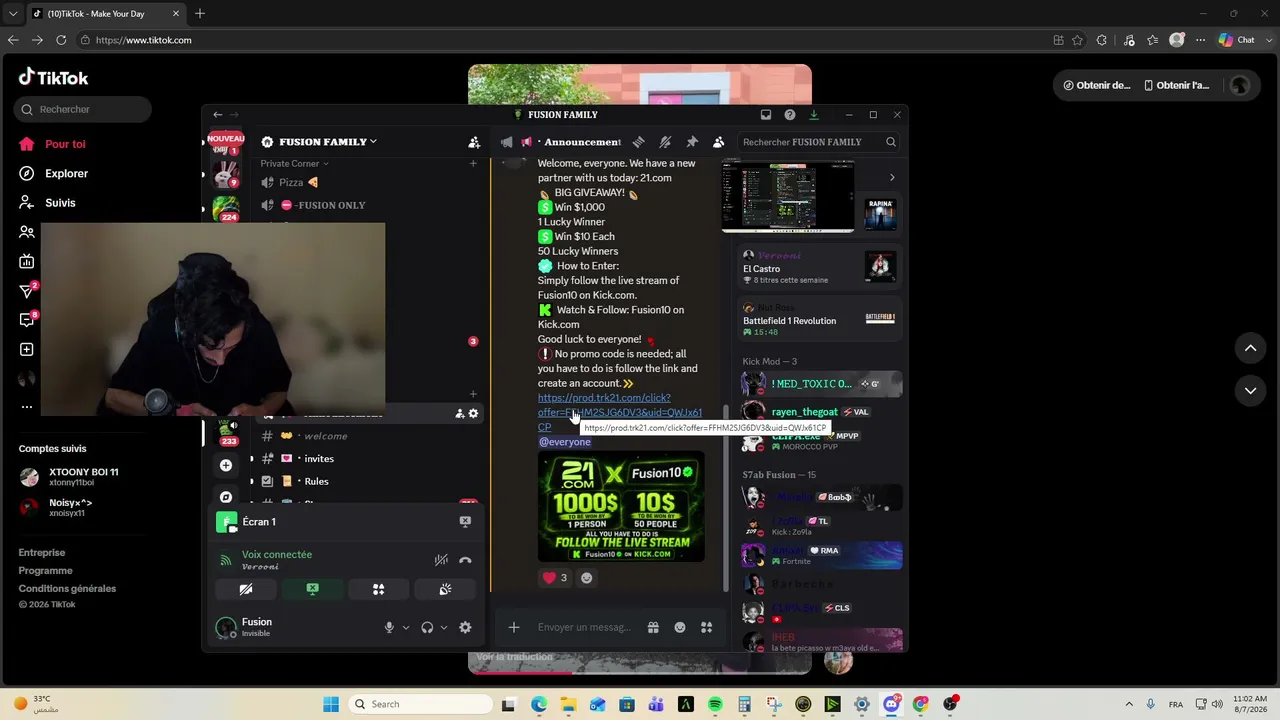Viewport: 1280px width, 720px height.
Task: Open member rayen_thegoat profile
Action: point(821,412)
